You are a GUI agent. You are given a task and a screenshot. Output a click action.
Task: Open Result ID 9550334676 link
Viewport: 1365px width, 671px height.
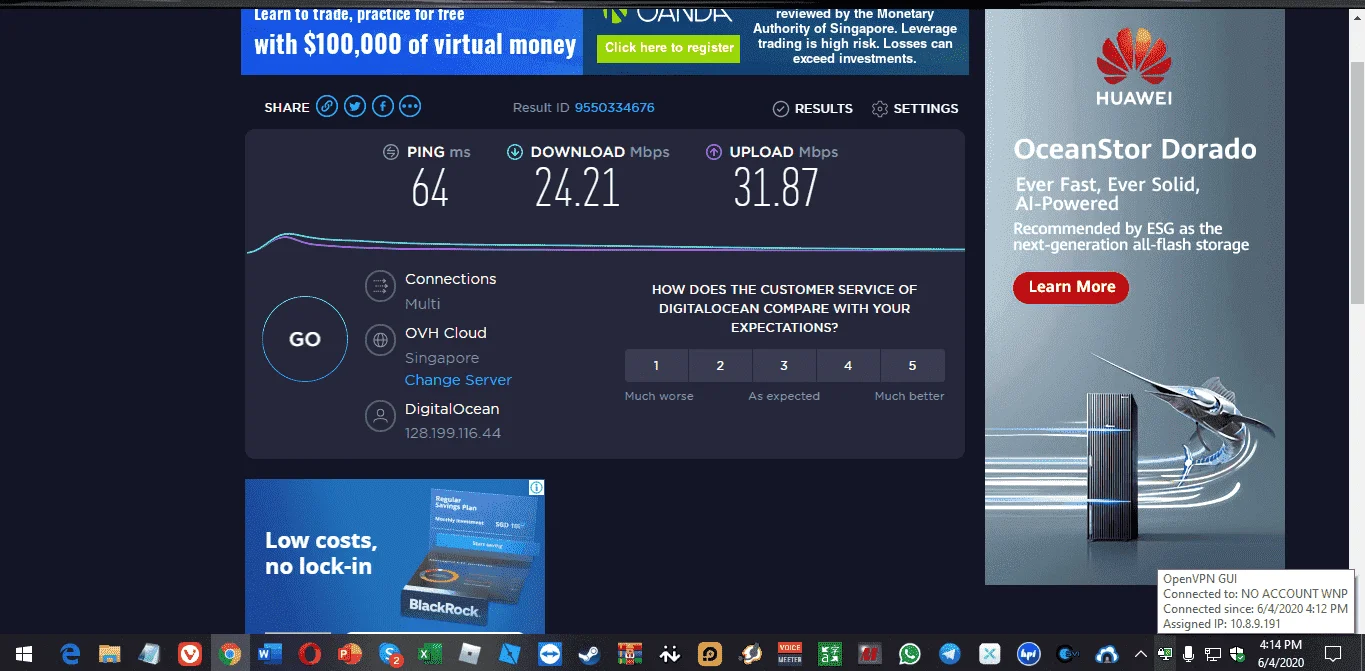click(x=615, y=108)
